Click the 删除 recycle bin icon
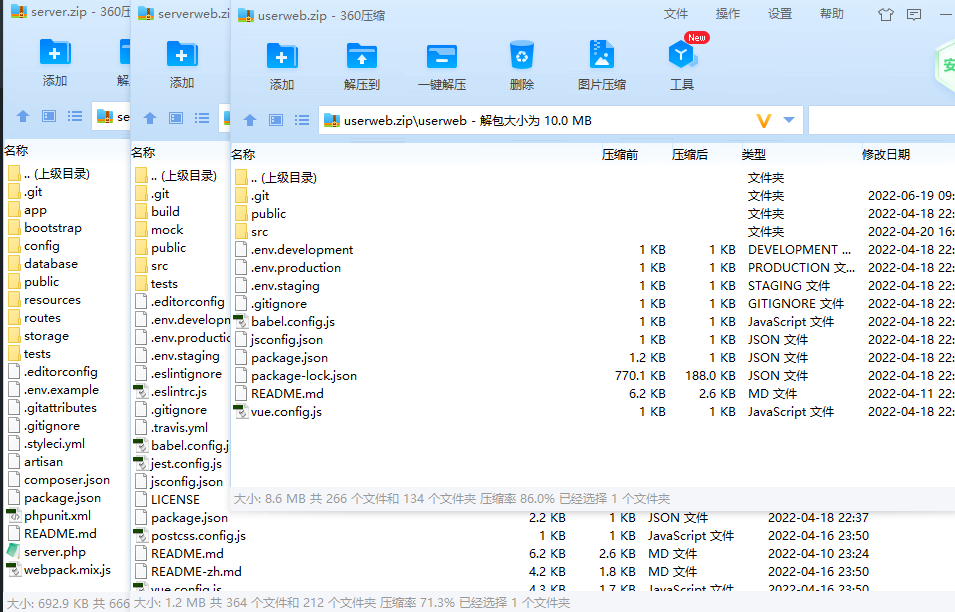The width and height of the screenshot is (955, 612). (521, 55)
